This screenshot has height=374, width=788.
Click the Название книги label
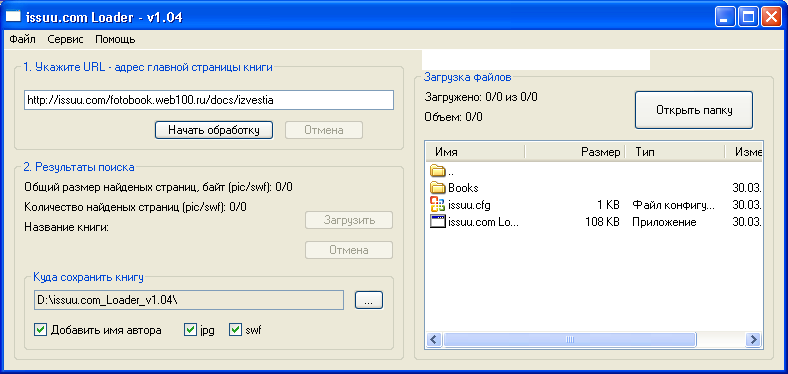66,227
